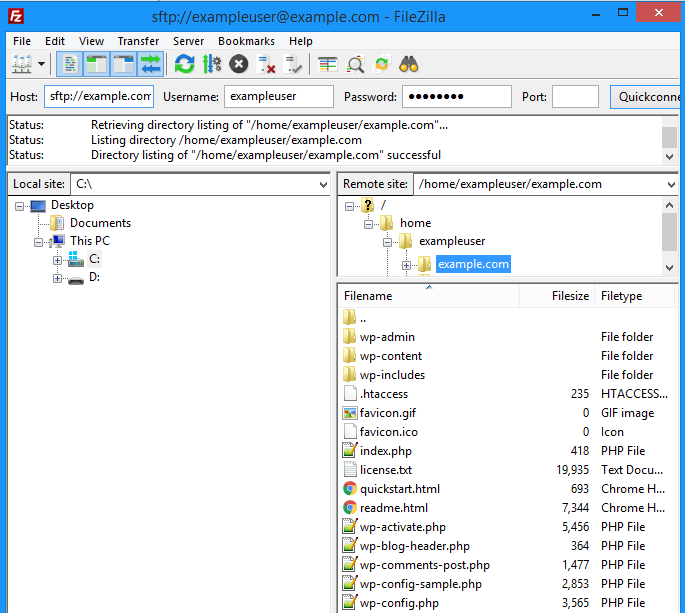Select the wp-includes folder

coord(508,375)
